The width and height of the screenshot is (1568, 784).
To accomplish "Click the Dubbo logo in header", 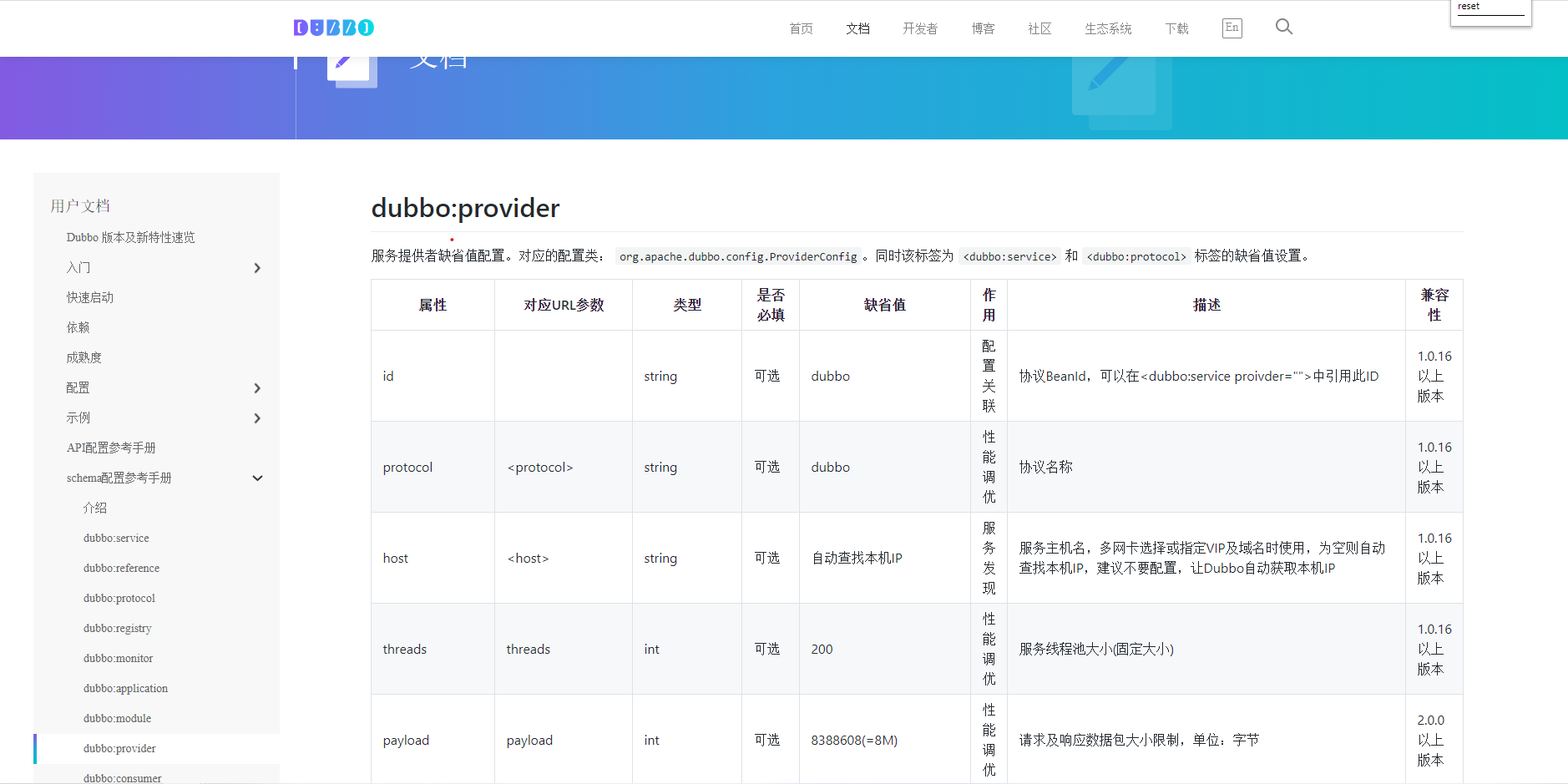I will pyautogui.click(x=334, y=28).
